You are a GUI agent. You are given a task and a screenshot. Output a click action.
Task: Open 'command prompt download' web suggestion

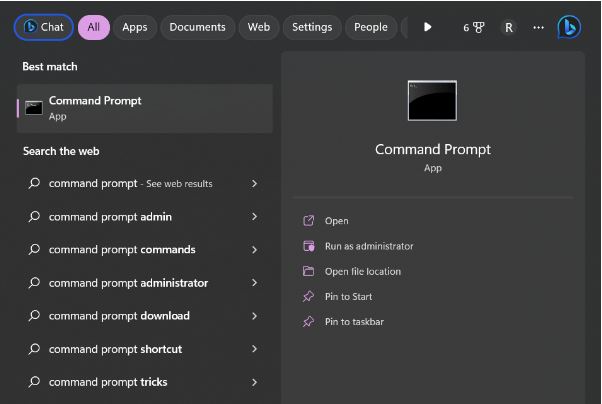pos(145,316)
